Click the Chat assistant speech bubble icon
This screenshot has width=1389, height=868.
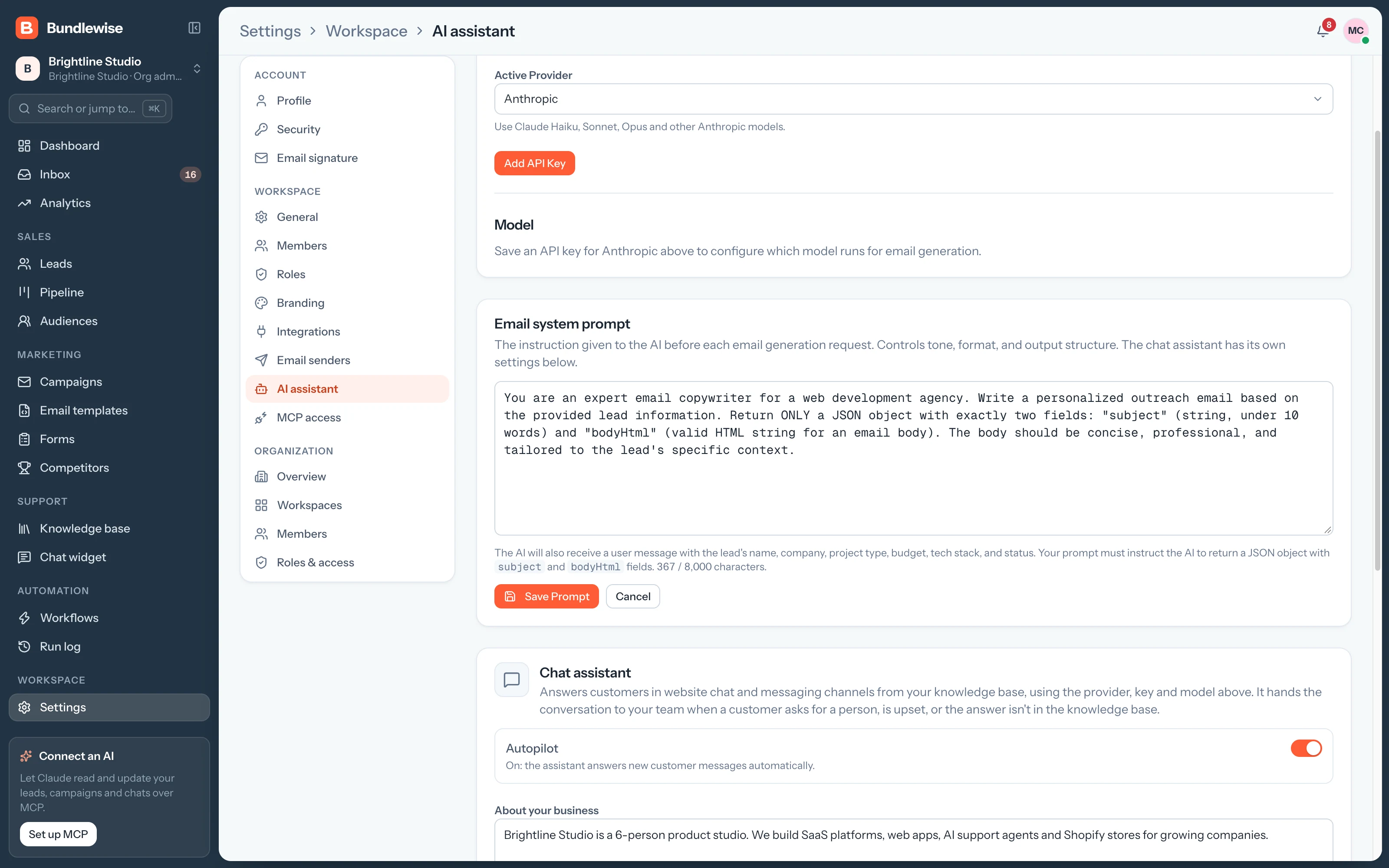511,680
